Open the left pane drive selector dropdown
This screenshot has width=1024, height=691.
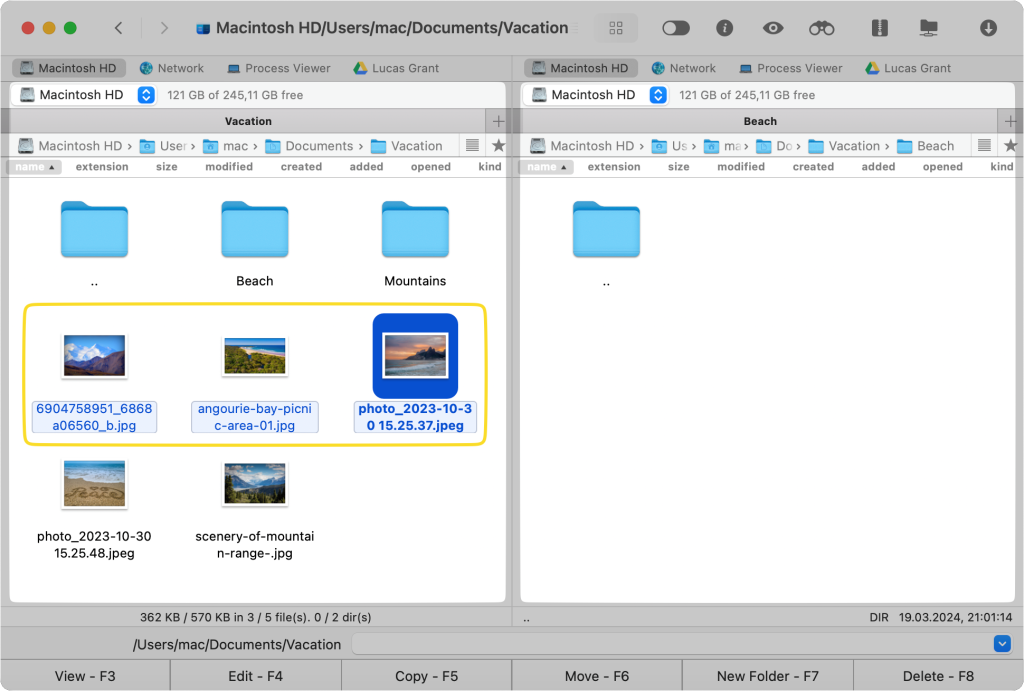[x=146, y=95]
